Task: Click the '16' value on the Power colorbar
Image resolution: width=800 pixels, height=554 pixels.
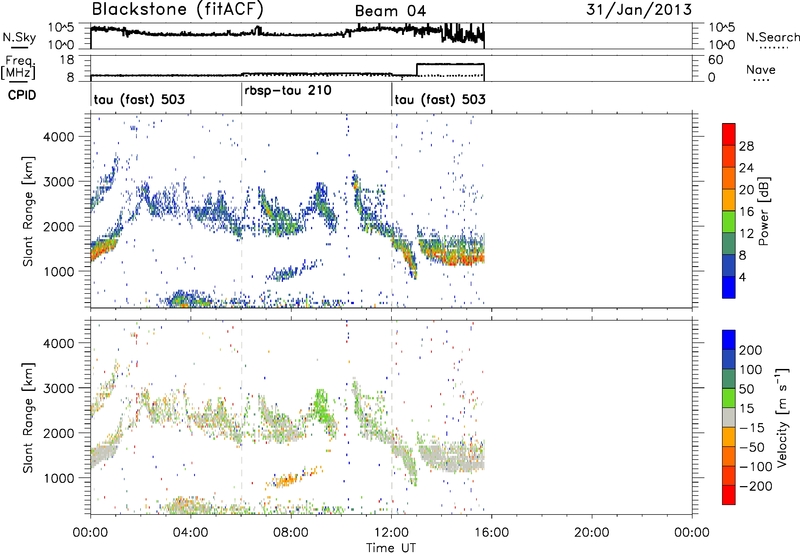Action: (746, 212)
